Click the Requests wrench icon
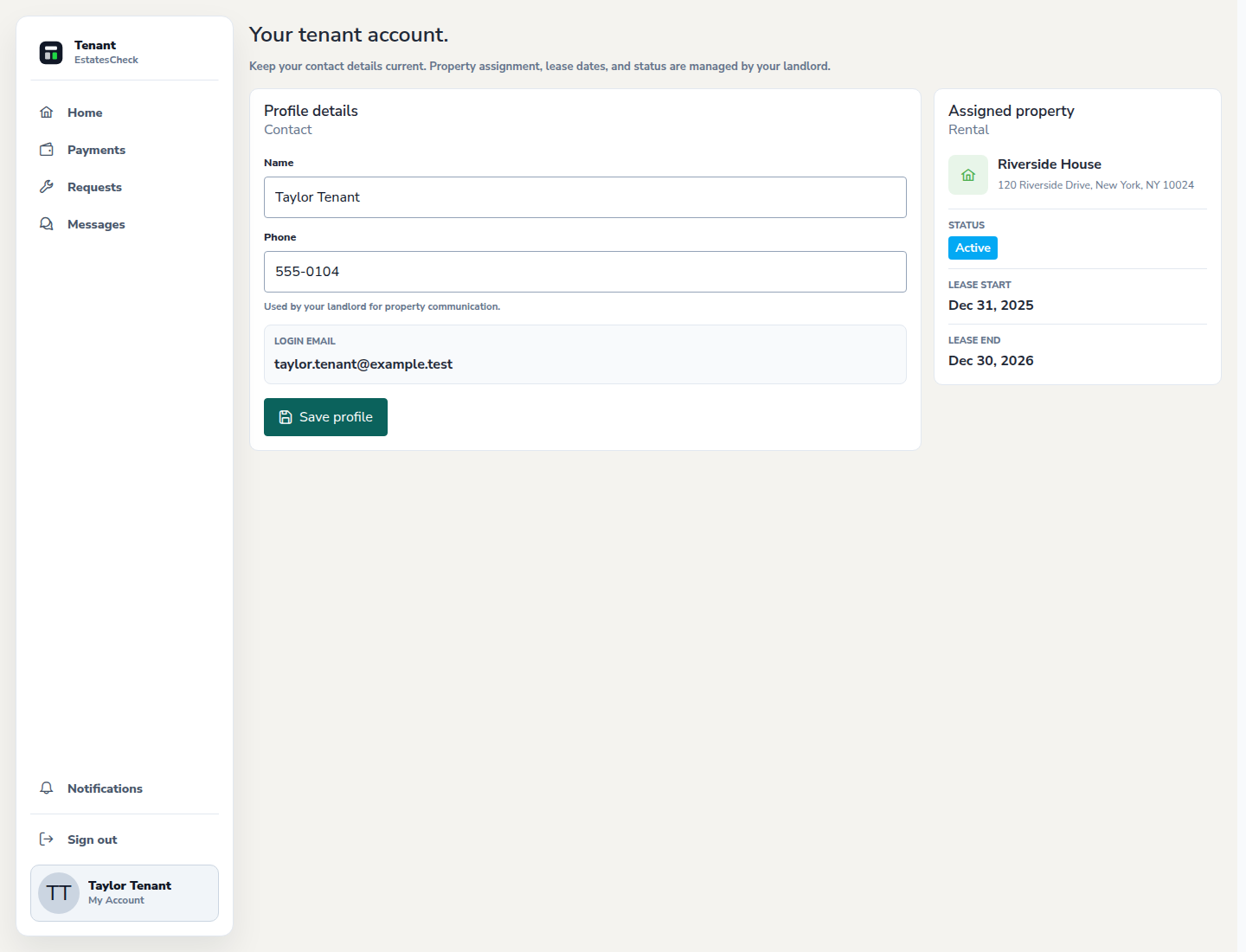Image resolution: width=1246 pixels, height=952 pixels. (47, 187)
